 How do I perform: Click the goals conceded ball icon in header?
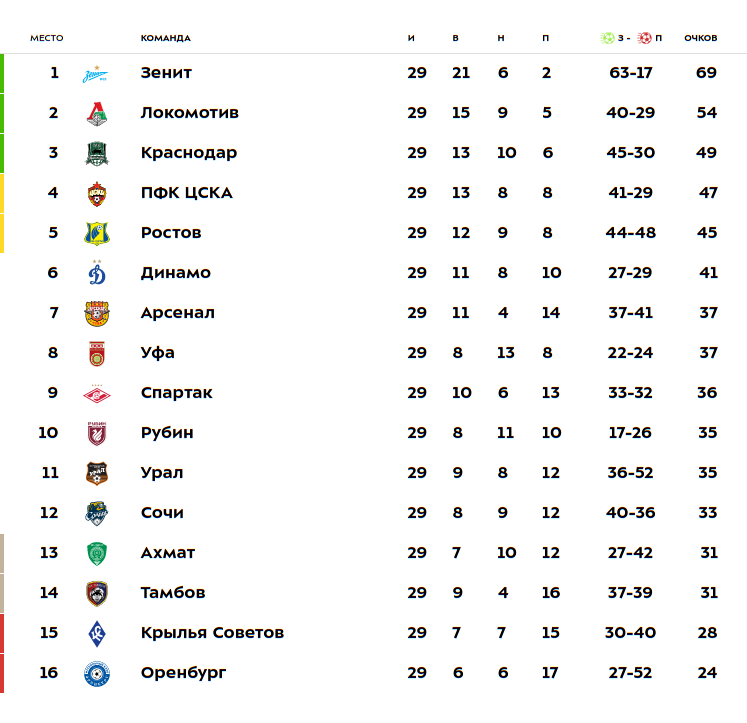click(x=644, y=38)
